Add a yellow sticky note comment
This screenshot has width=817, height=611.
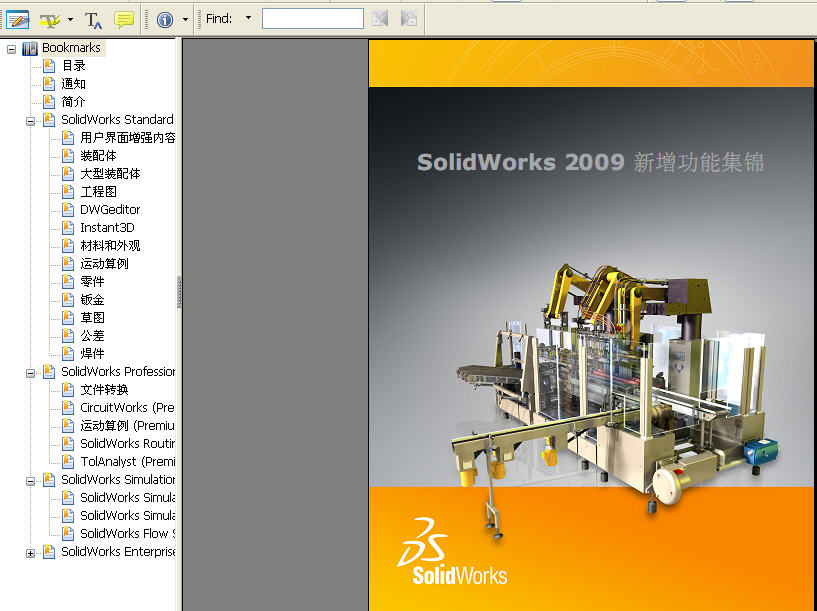(124, 20)
